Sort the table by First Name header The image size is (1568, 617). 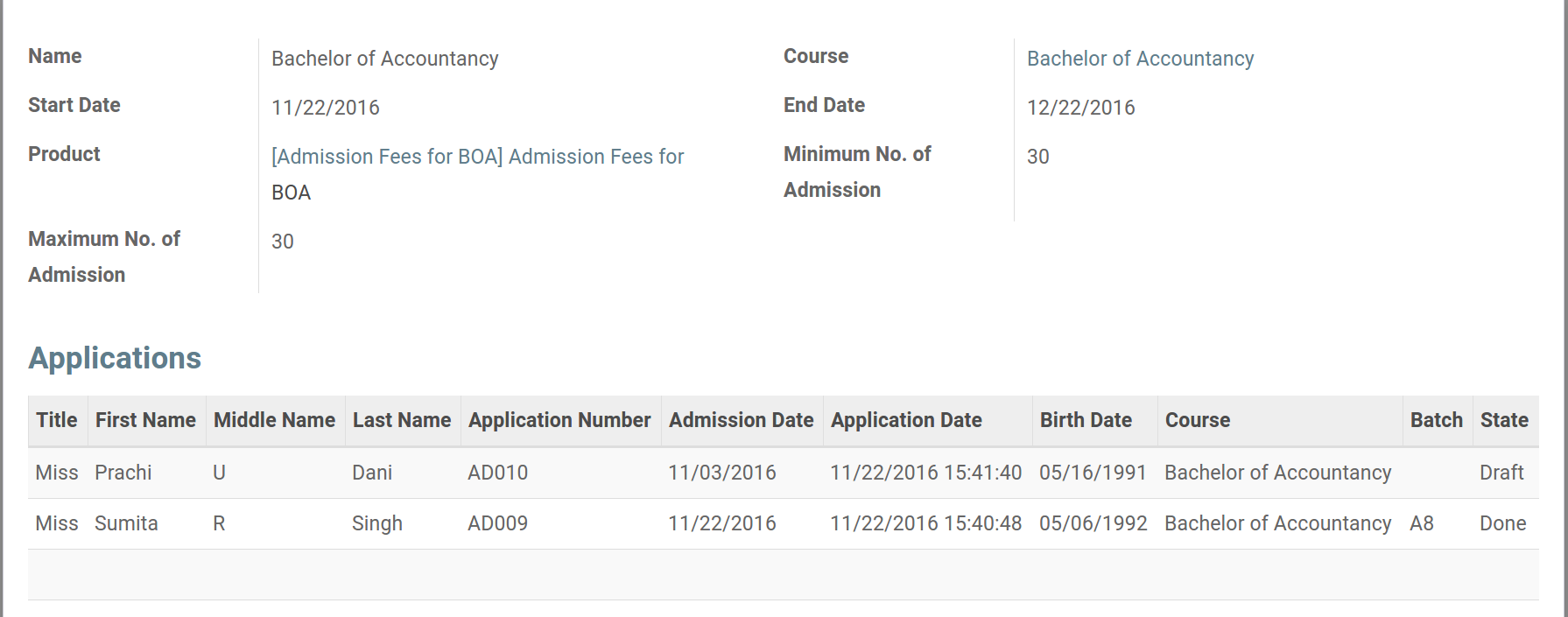tap(145, 420)
